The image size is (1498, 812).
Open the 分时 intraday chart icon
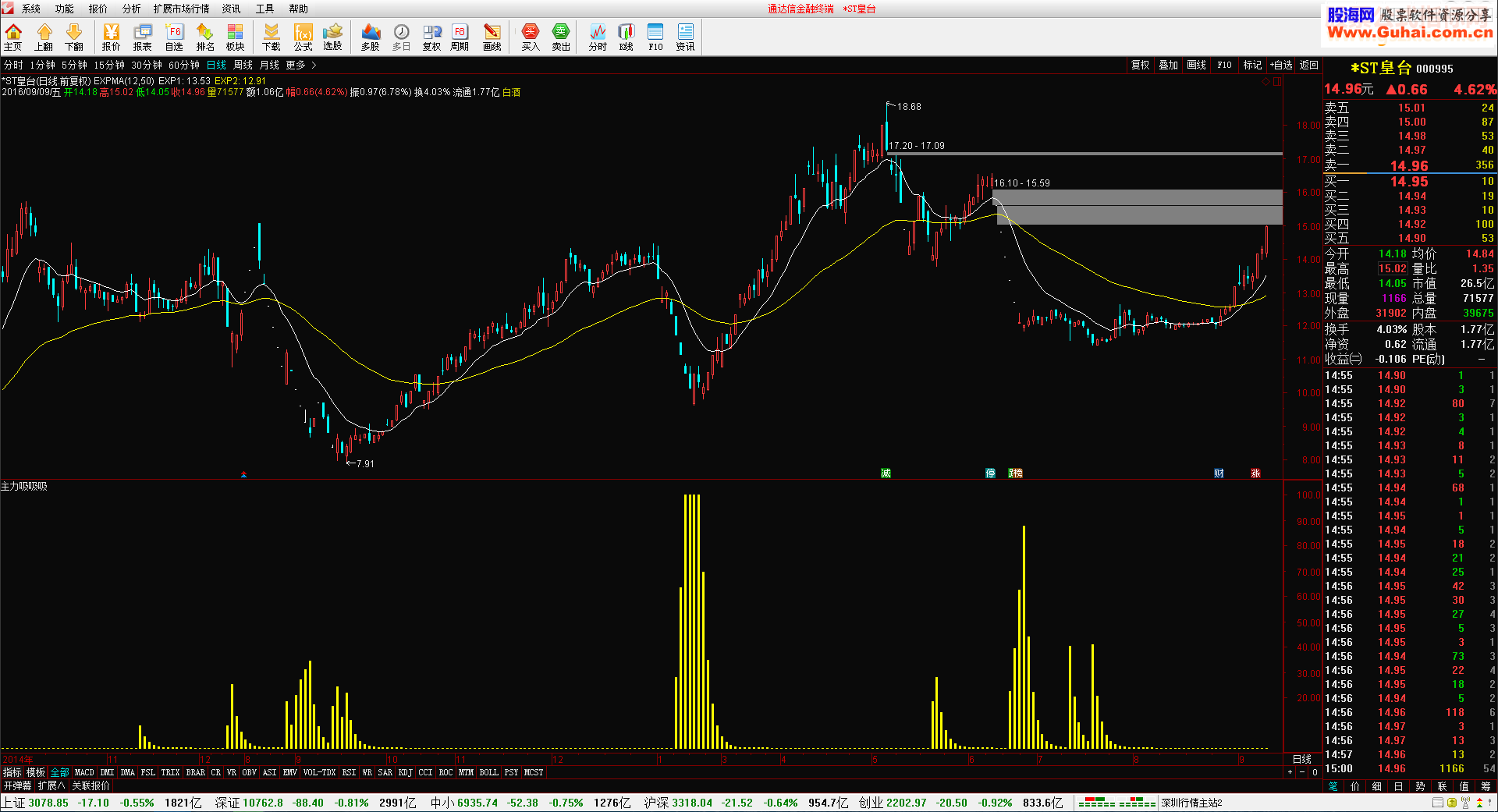[598, 37]
